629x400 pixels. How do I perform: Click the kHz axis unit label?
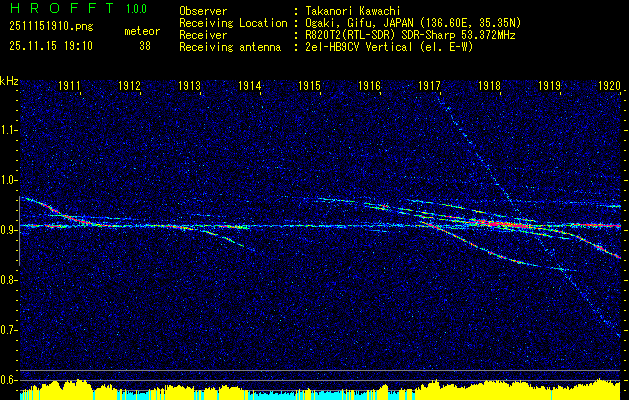pyautogui.click(x=9, y=81)
